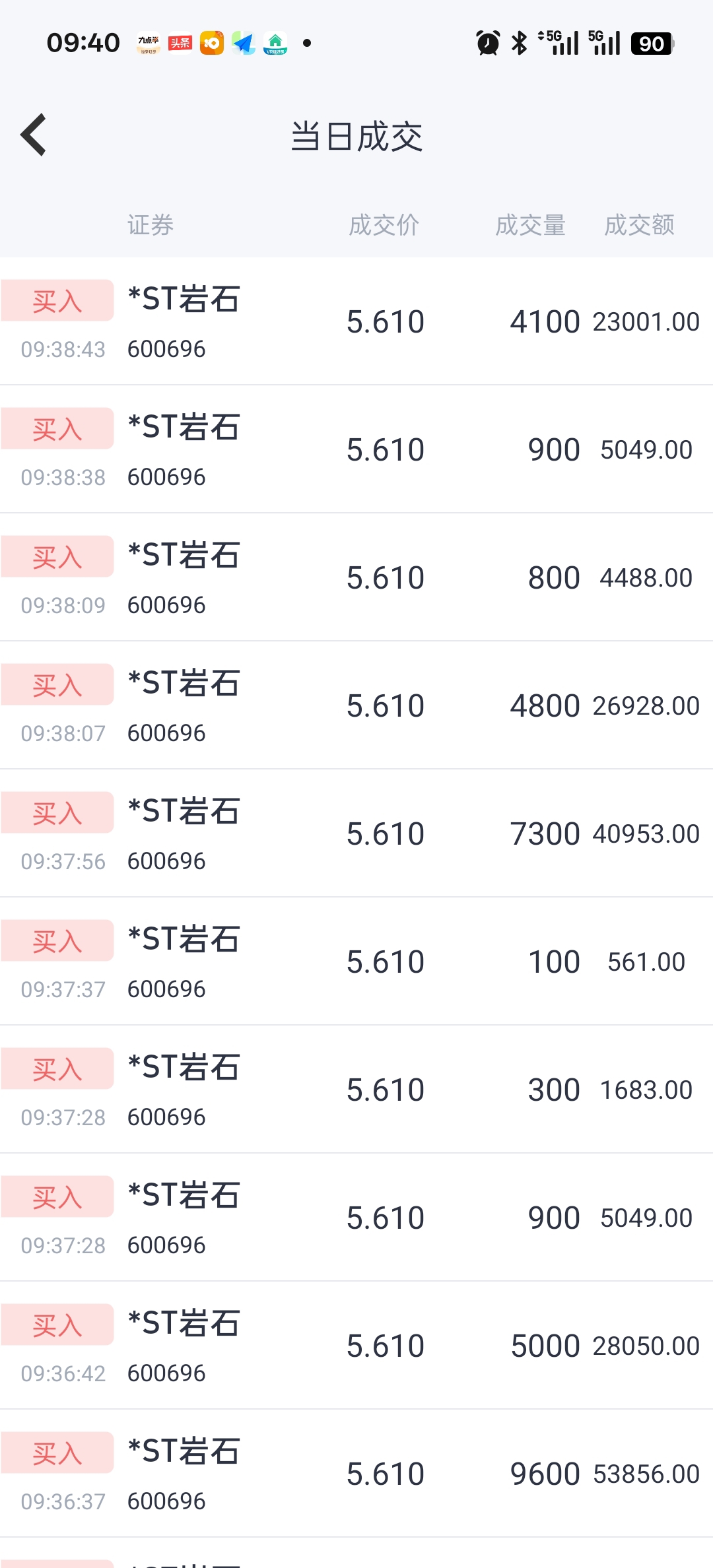Tap the green house notification icon

(x=275, y=43)
